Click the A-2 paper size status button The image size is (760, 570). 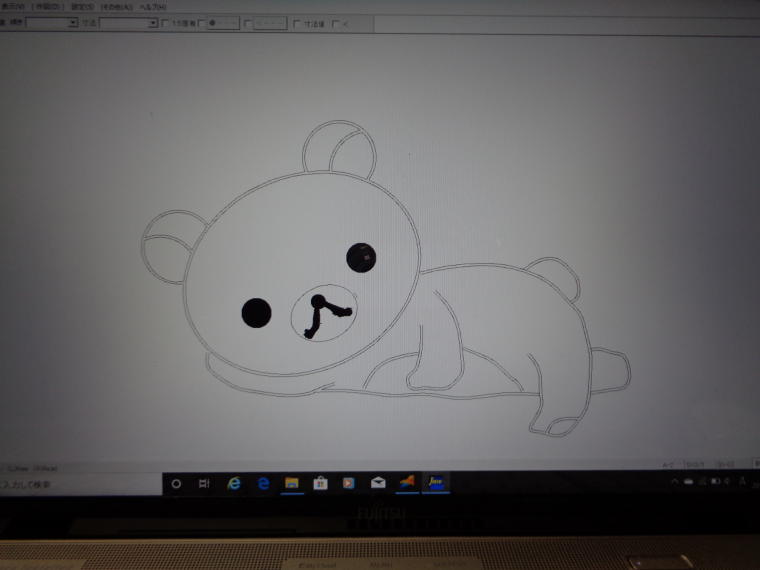click(x=668, y=465)
